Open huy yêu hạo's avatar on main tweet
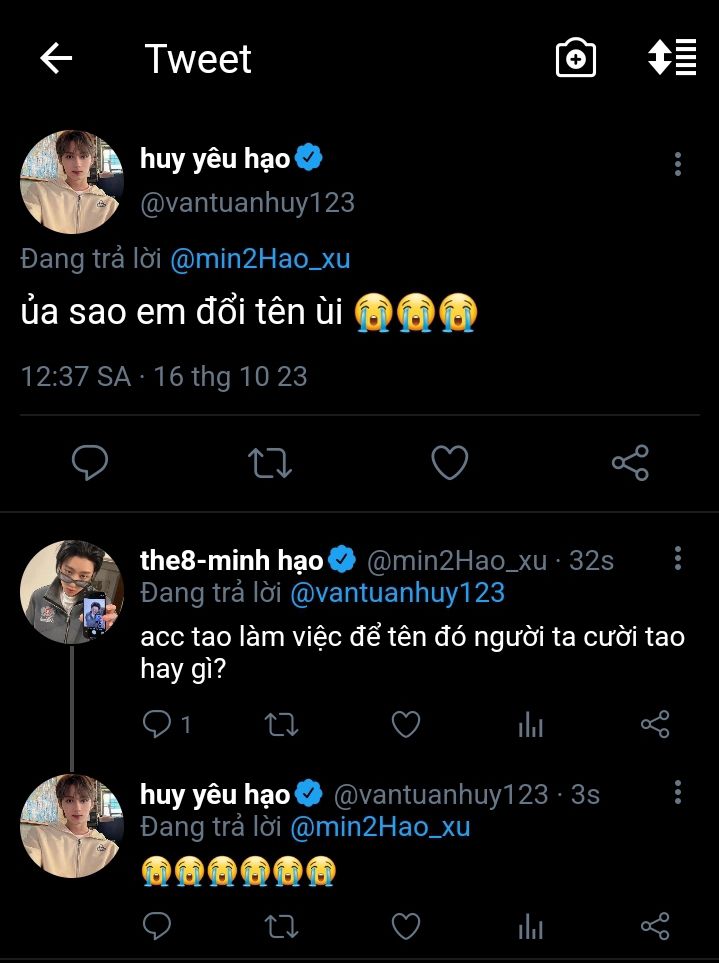The width and height of the screenshot is (719, 963). pyautogui.click(x=70, y=181)
